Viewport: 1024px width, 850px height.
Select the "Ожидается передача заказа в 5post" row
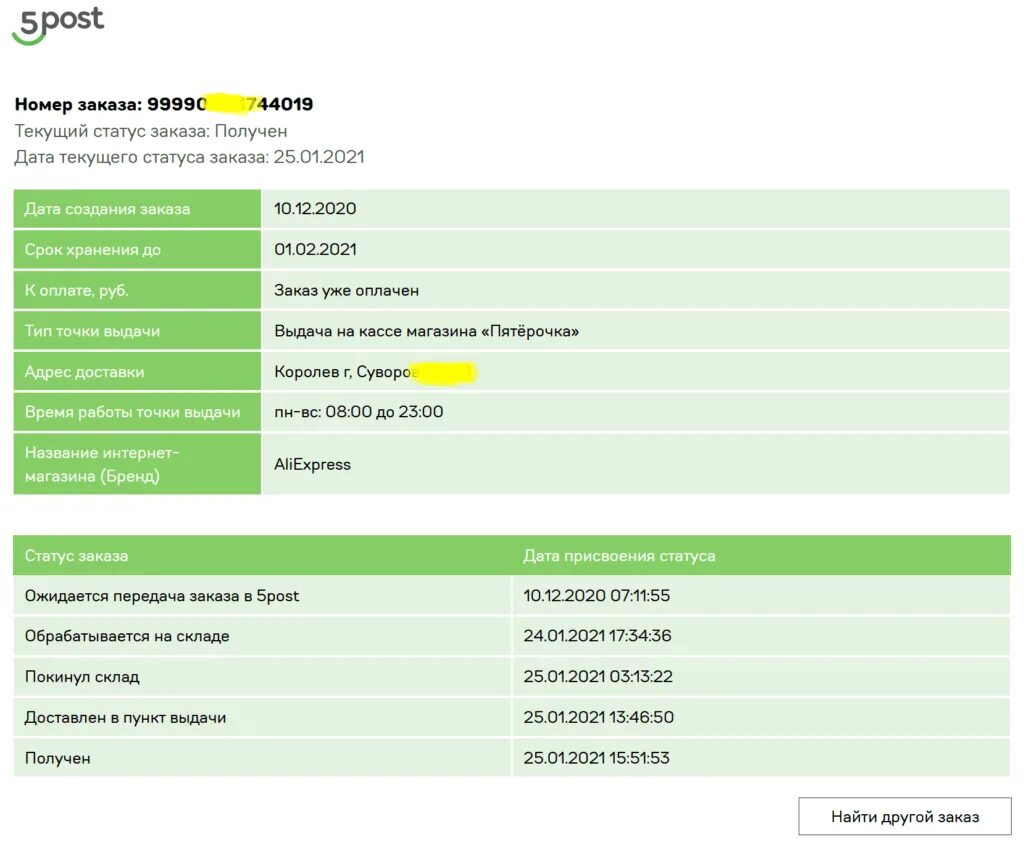click(162, 596)
